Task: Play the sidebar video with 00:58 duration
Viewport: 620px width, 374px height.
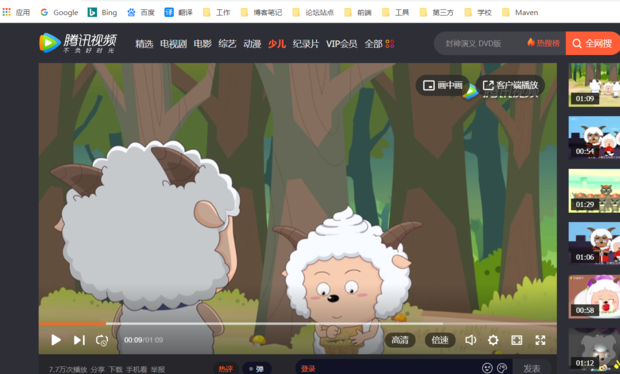Action: tap(594, 297)
